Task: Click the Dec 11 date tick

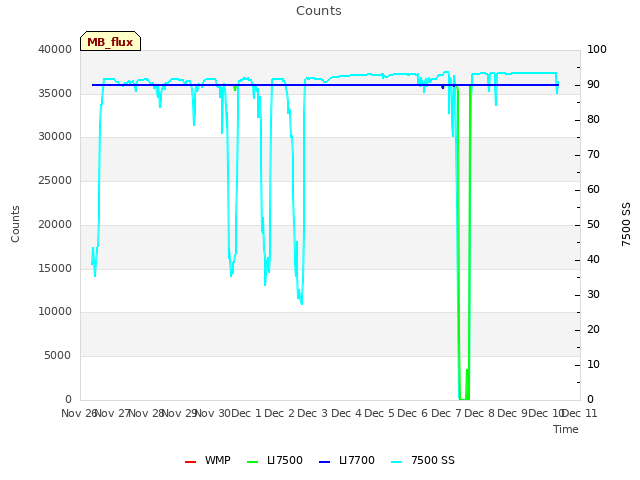Action: point(580,413)
